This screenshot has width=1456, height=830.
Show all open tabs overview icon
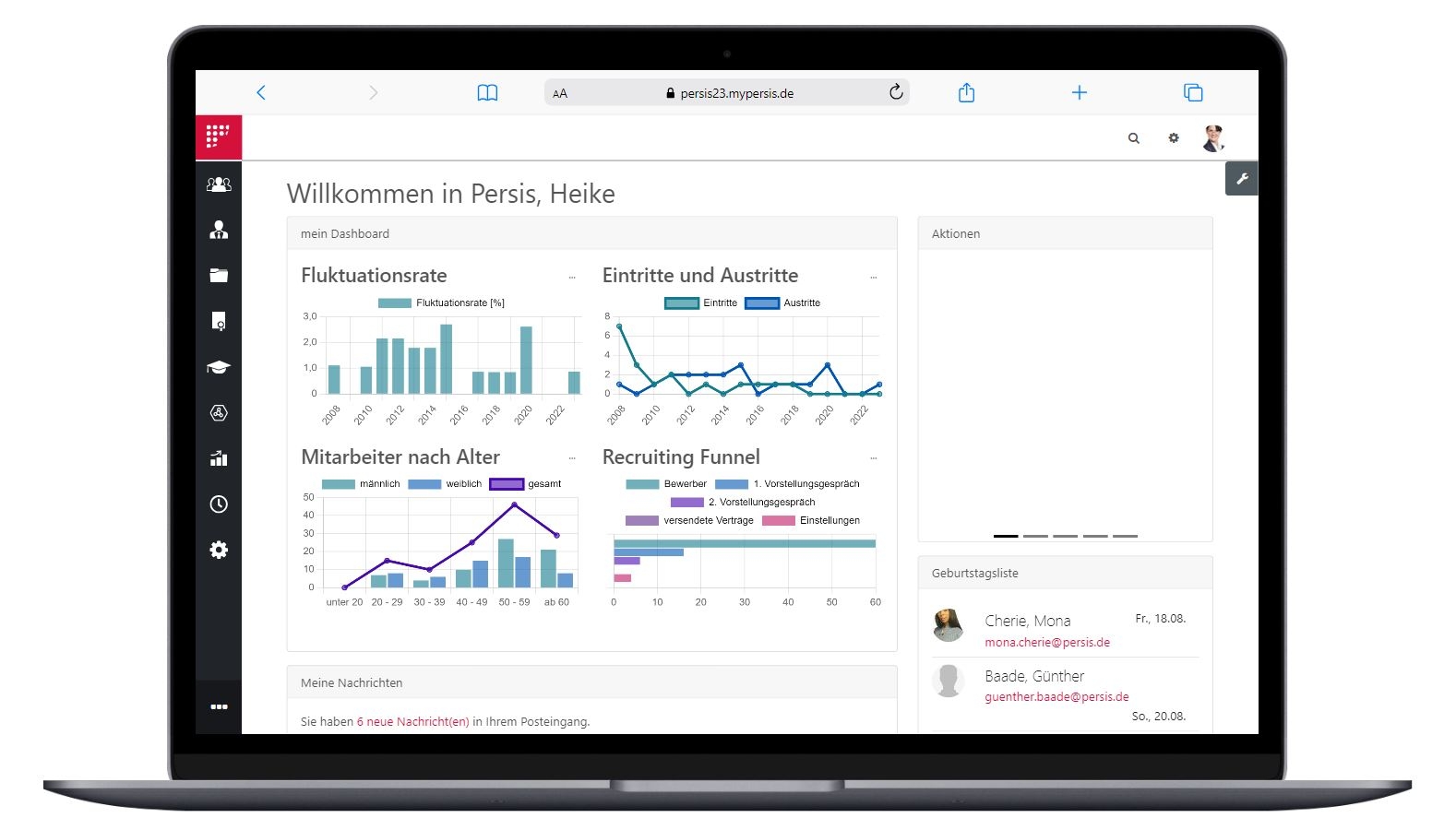point(1193,92)
